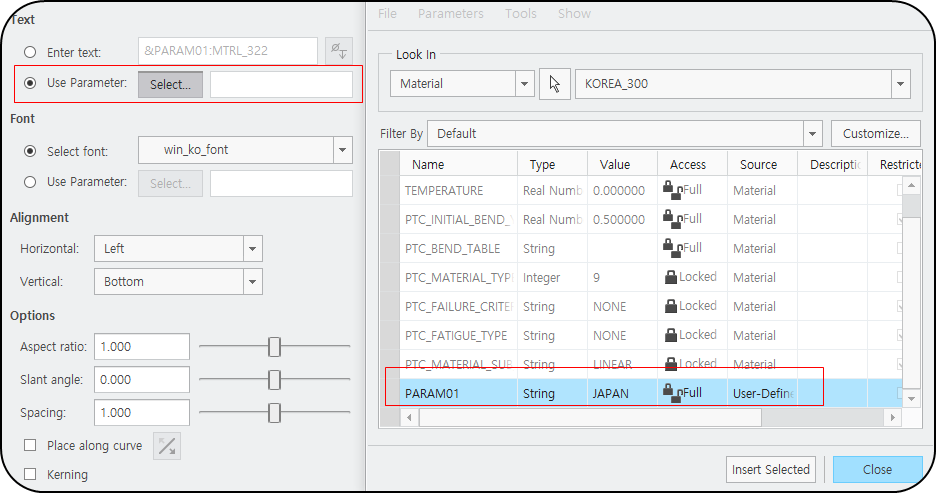Select the PARAM01 name cell
This screenshot has height=493, width=936.
458,393
